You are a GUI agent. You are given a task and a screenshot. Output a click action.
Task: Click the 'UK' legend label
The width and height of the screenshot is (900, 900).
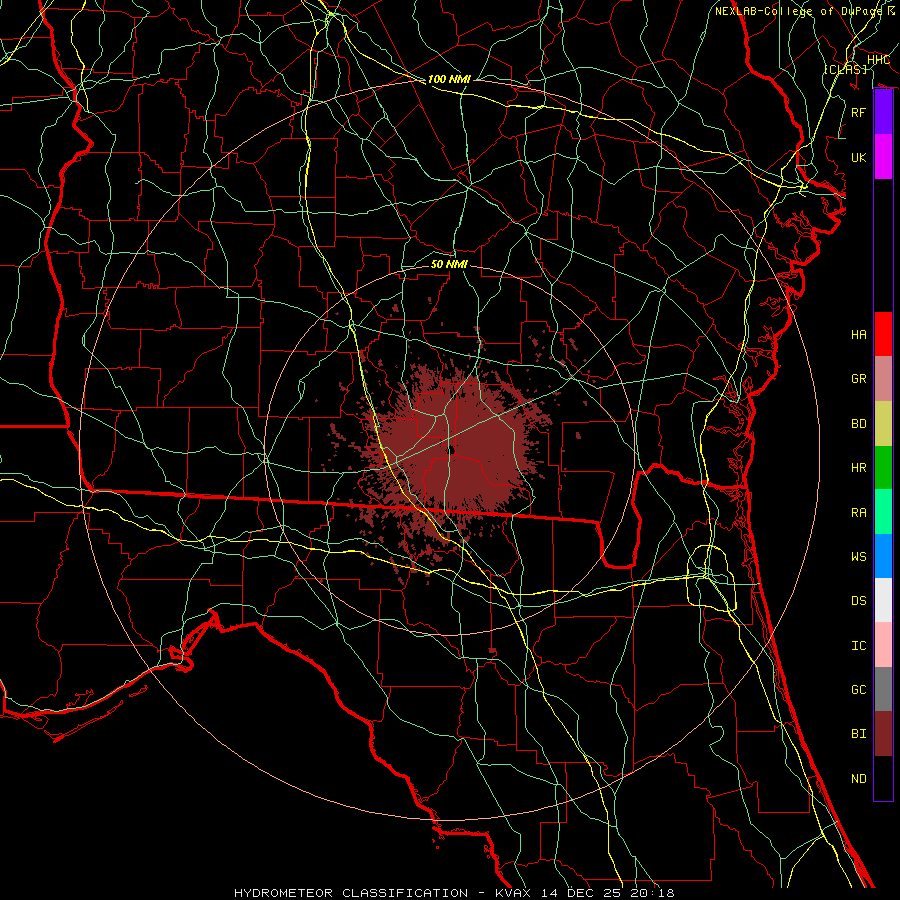click(858, 157)
